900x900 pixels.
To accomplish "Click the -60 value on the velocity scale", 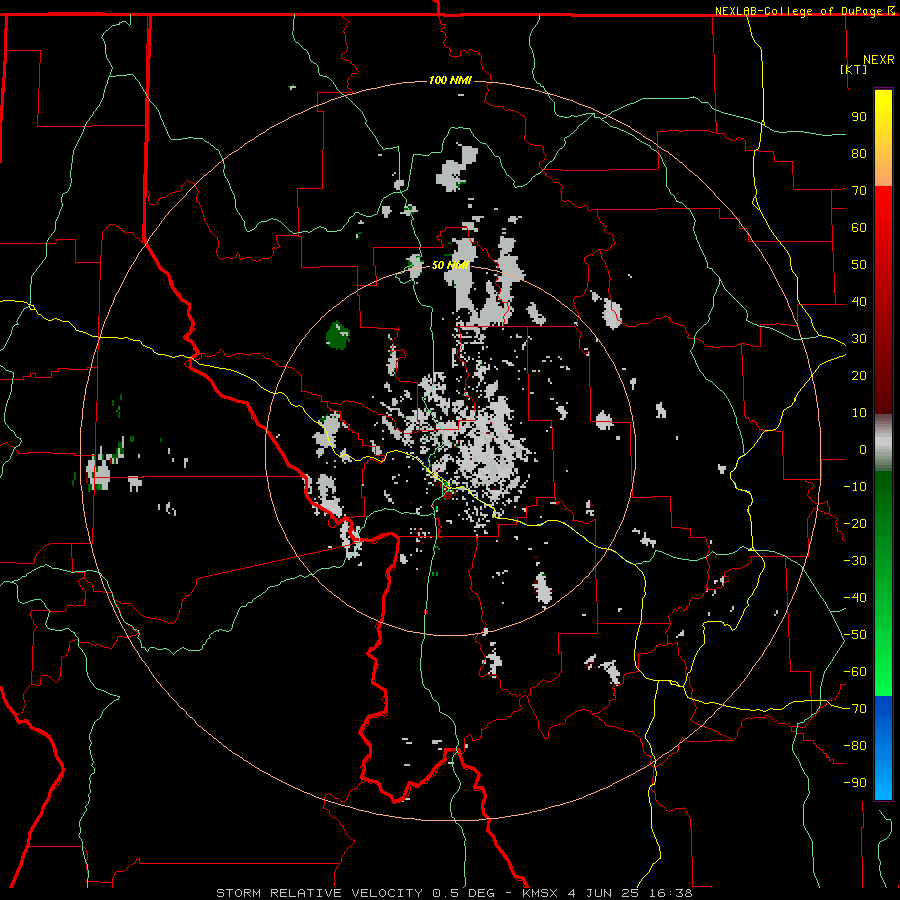I will [855, 672].
